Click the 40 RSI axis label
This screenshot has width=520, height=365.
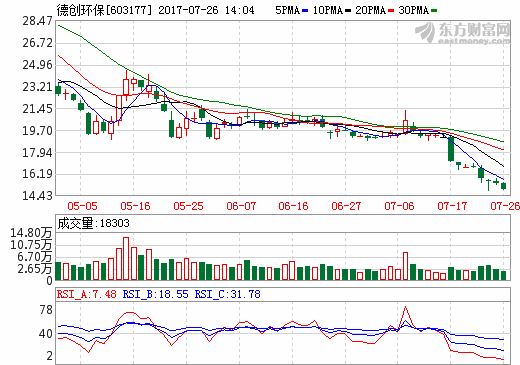[x=46, y=334]
